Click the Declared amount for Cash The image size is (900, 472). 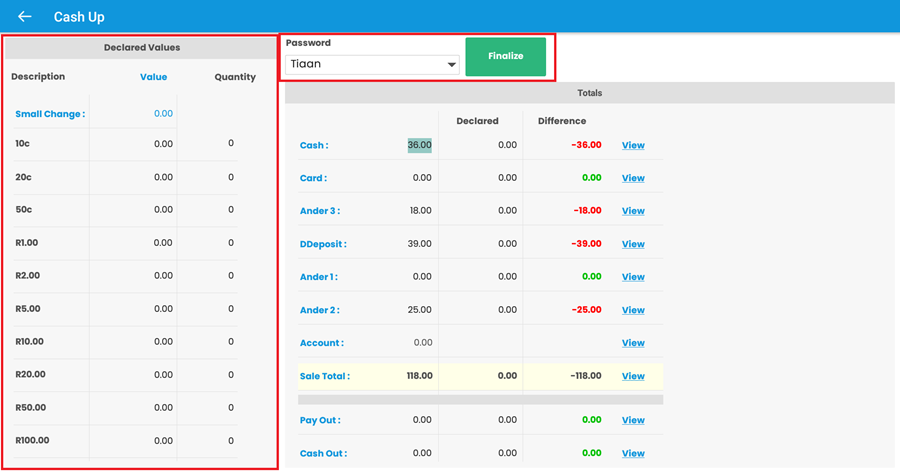pyautogui.click(x=506, y=145)
